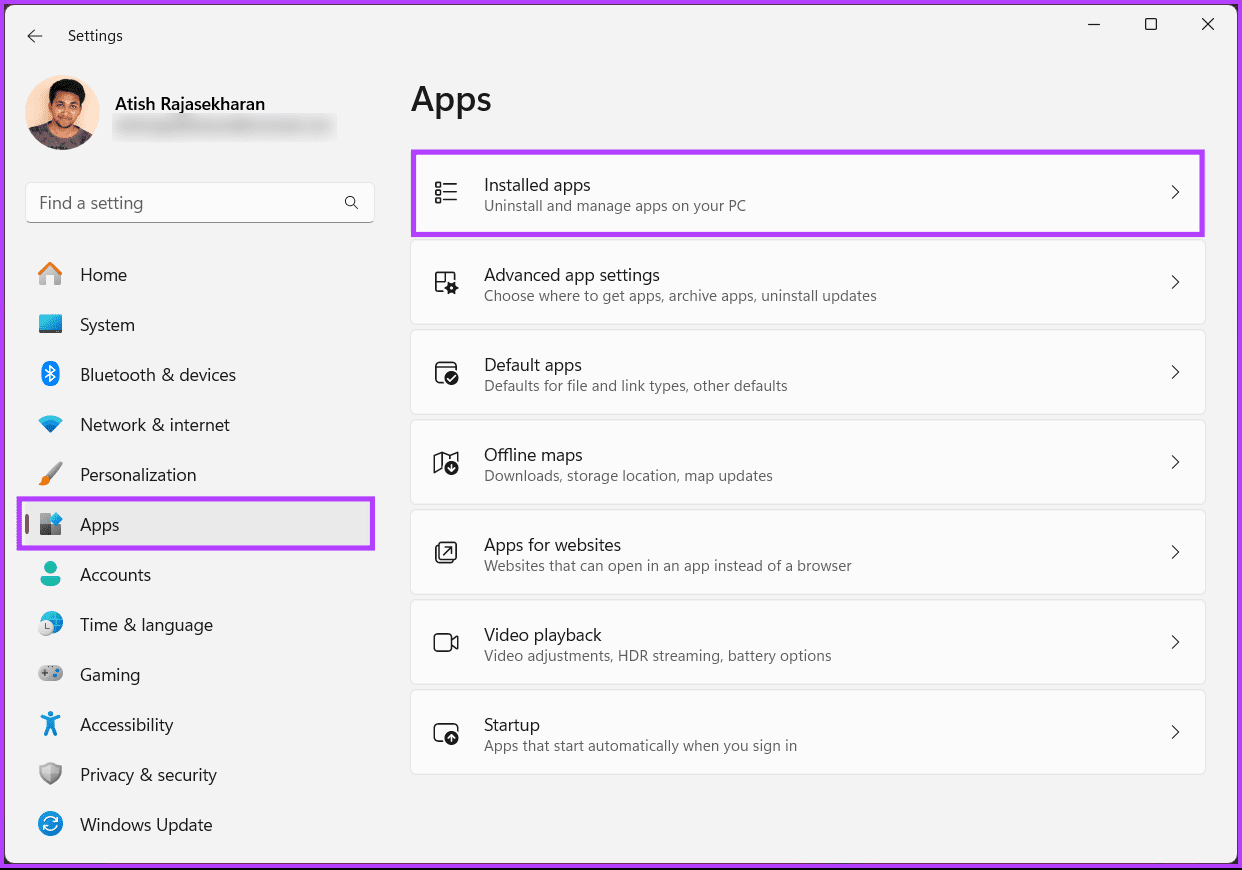Image resolution: width=1242 pixels, height=870 pixels.
Task: Click the Default apps checkmark icon
Action: (446, 373)
